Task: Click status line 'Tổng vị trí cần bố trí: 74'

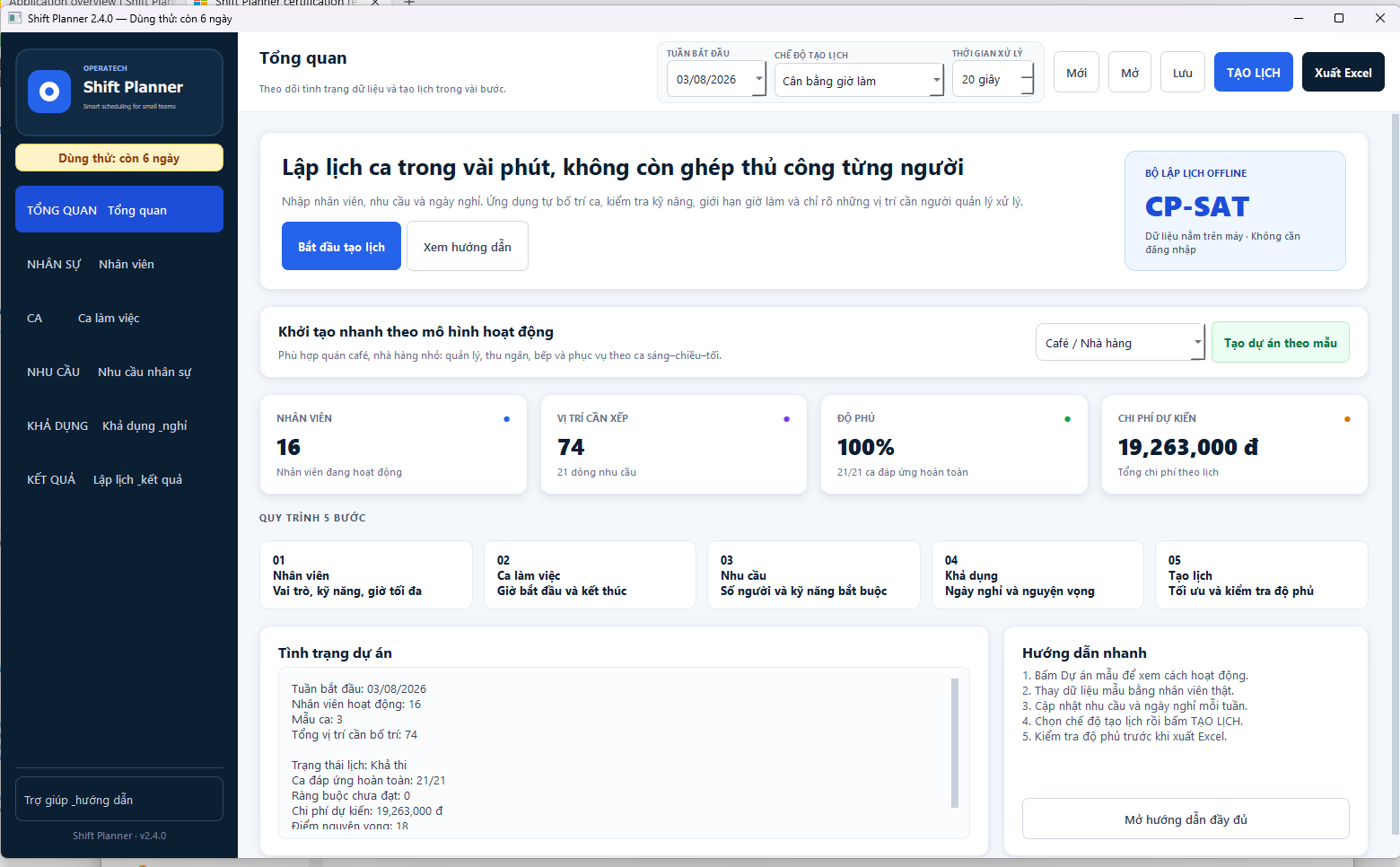Action: pos(354,734)
